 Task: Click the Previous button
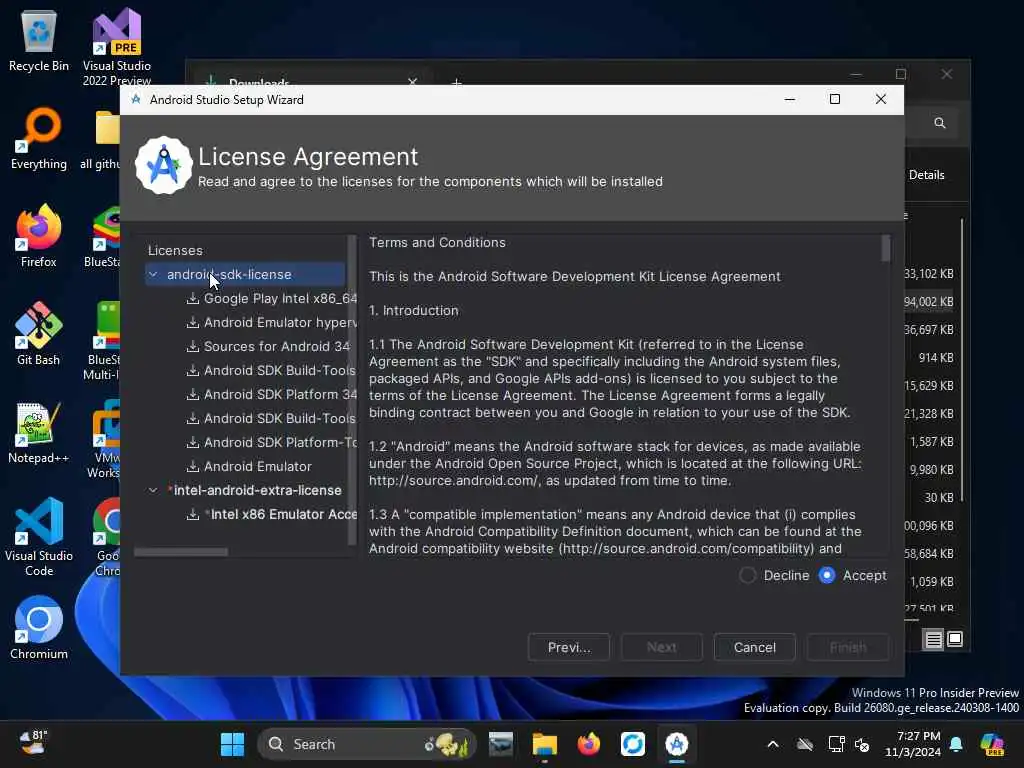pyautogui.click(x=569, y=647)
